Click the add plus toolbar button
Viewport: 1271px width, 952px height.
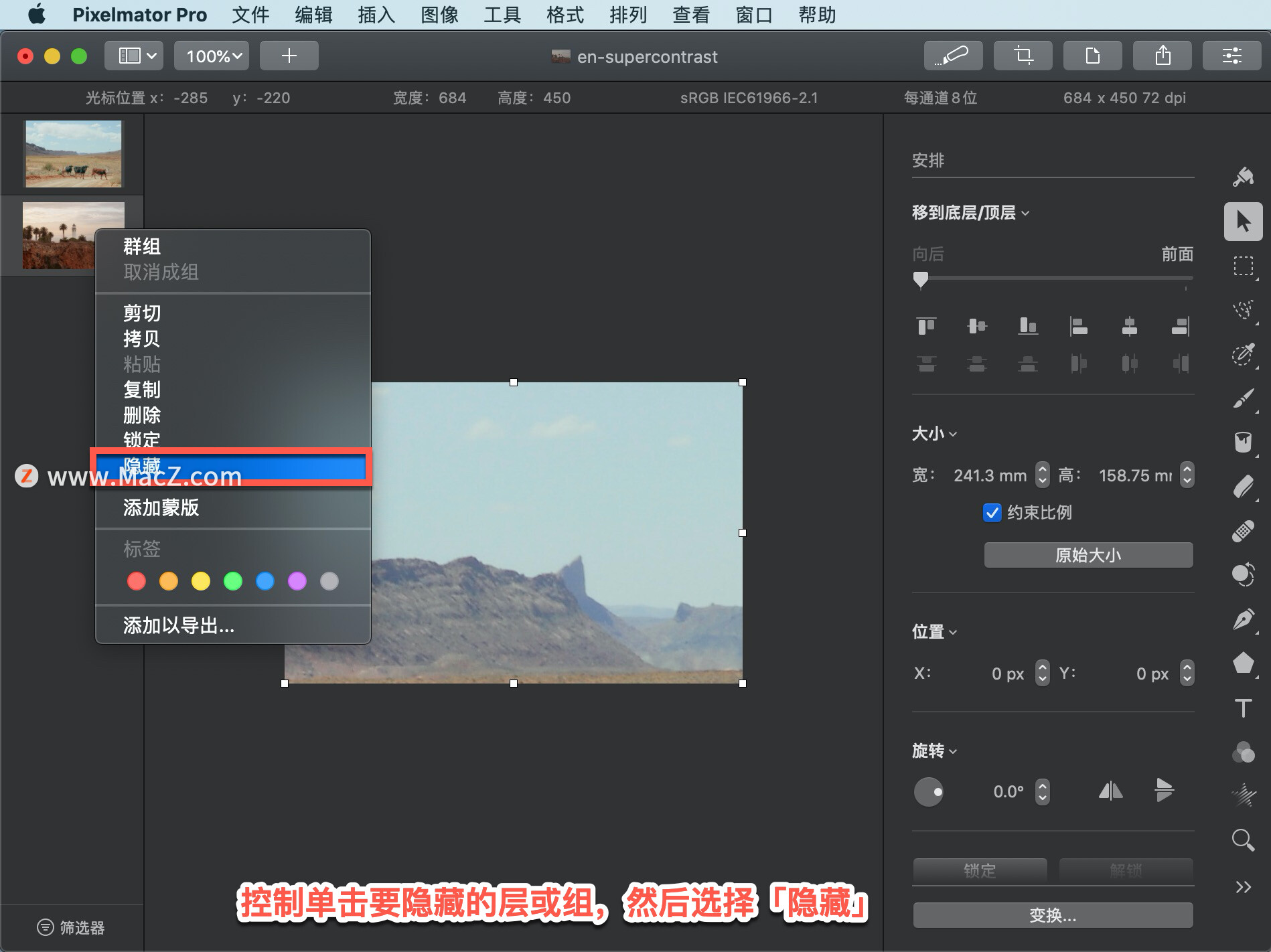click(289, 56)
